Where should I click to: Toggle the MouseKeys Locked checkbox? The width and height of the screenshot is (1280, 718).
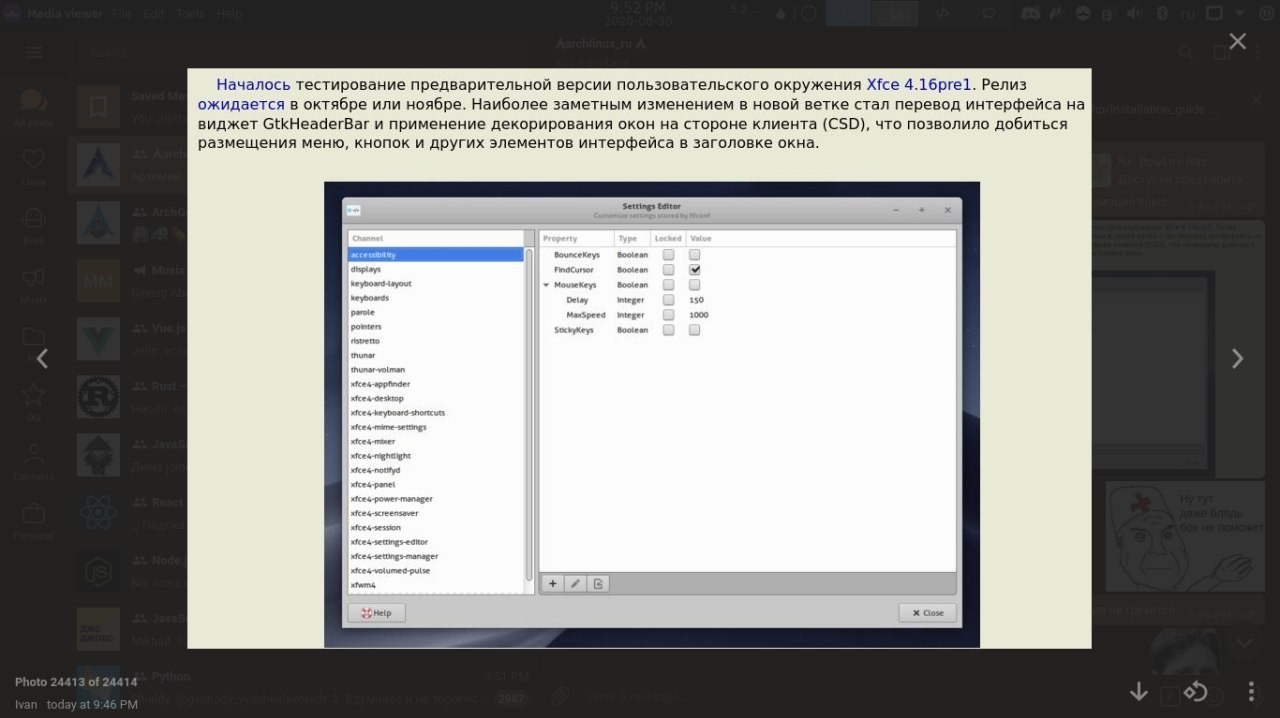668,285
